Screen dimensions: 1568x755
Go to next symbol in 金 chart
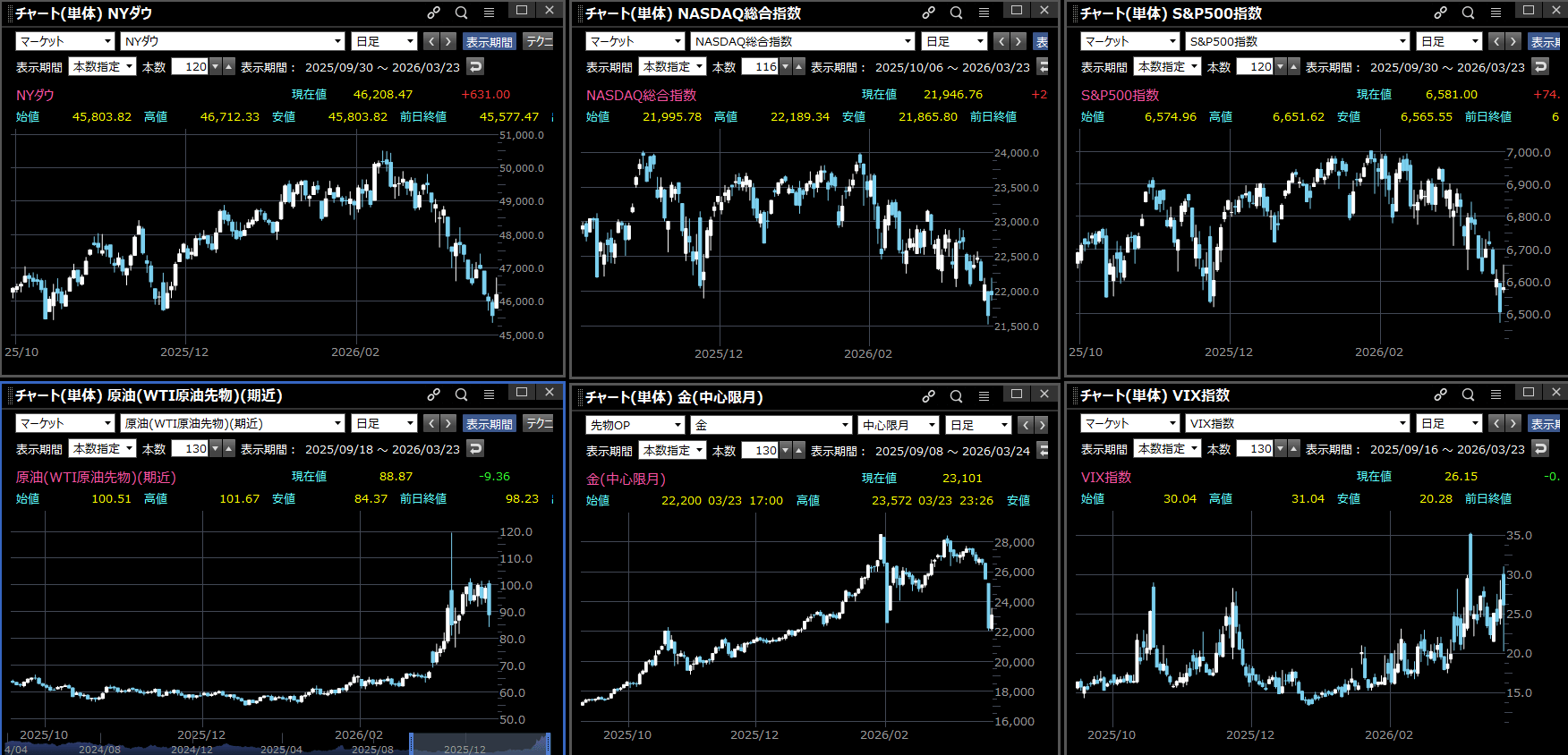[1041, 425]
